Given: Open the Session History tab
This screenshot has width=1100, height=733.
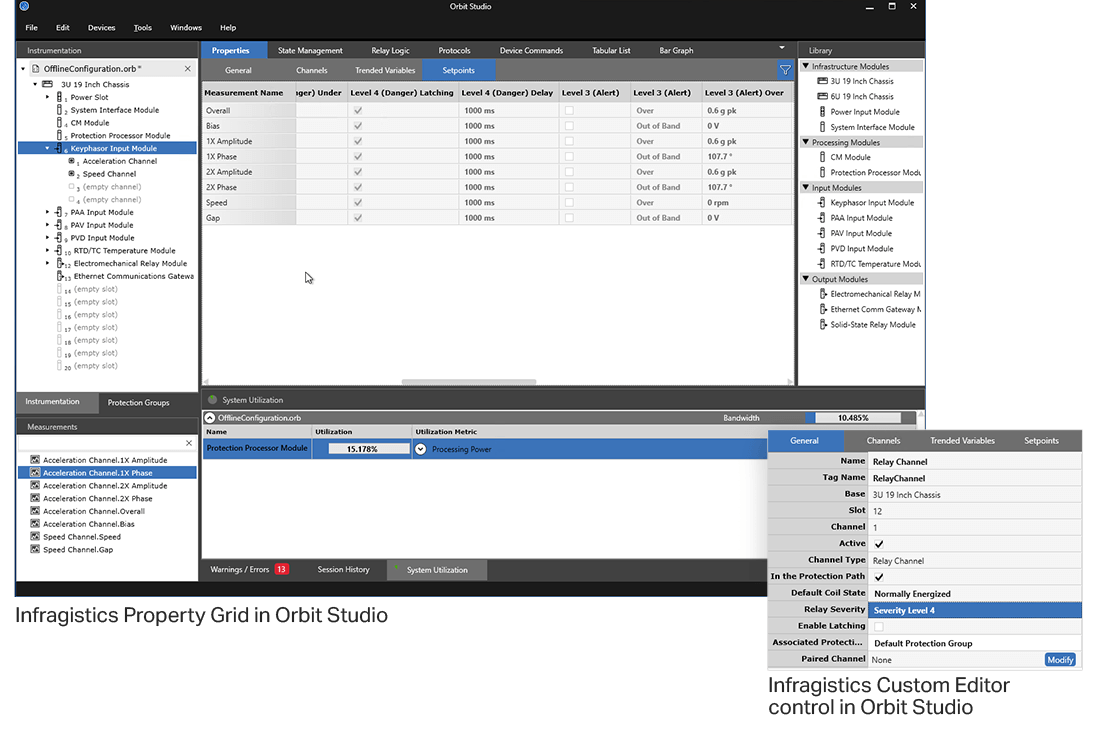Looking at the screenshot, I should (343, 570).
